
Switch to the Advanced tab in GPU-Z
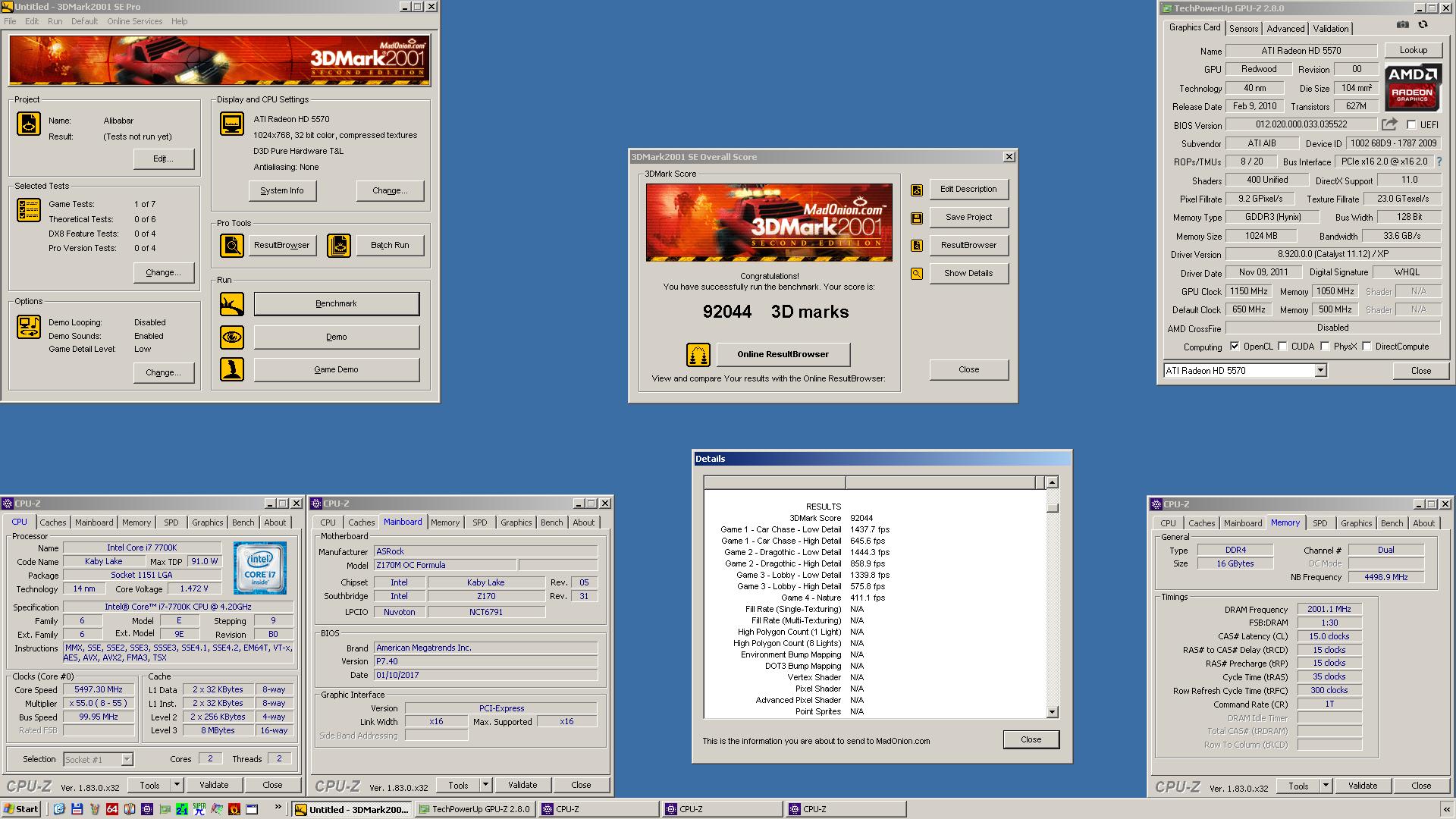click(x=1285, y=29)
